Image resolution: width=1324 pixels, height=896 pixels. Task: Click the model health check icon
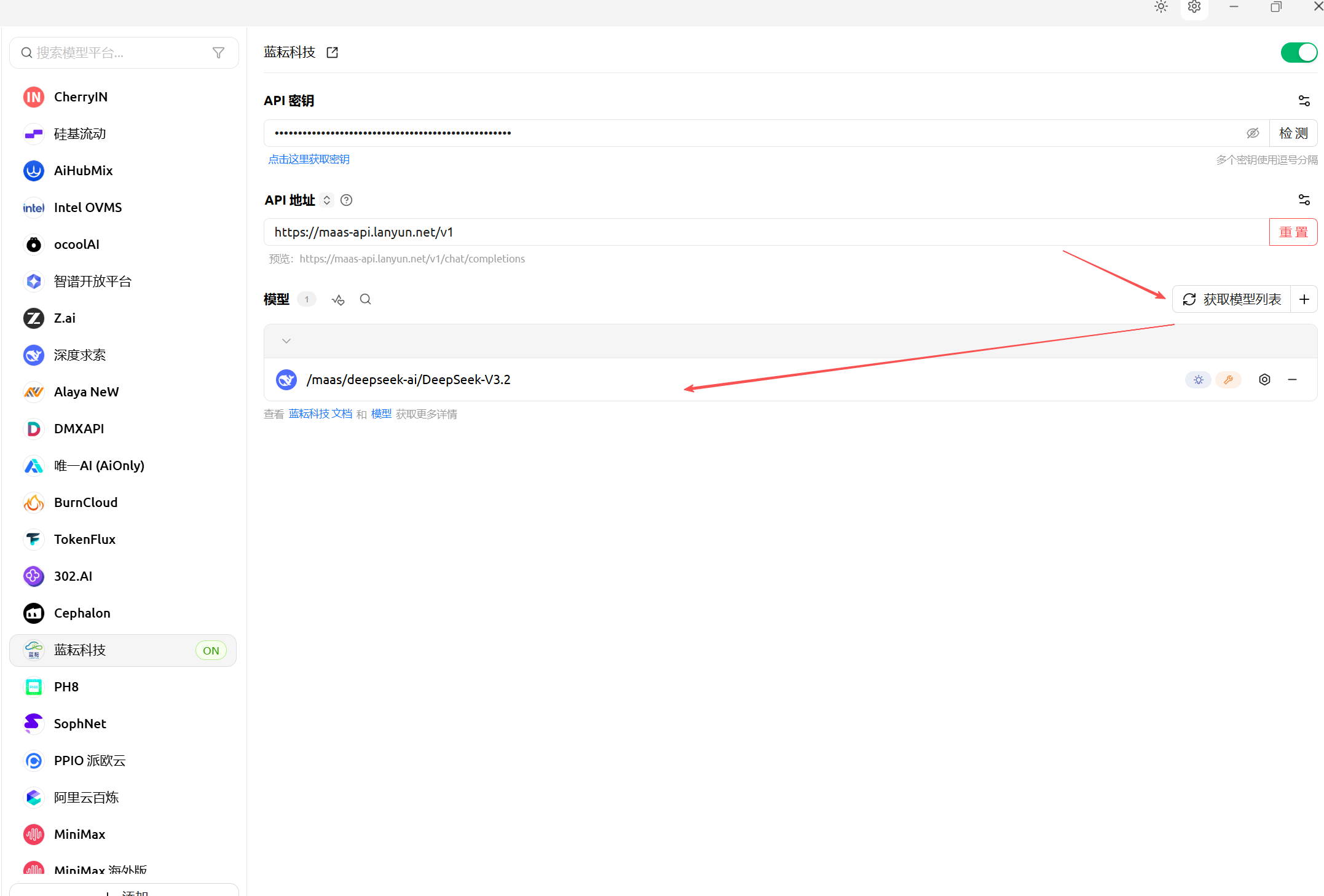click(x=338, y=299)
